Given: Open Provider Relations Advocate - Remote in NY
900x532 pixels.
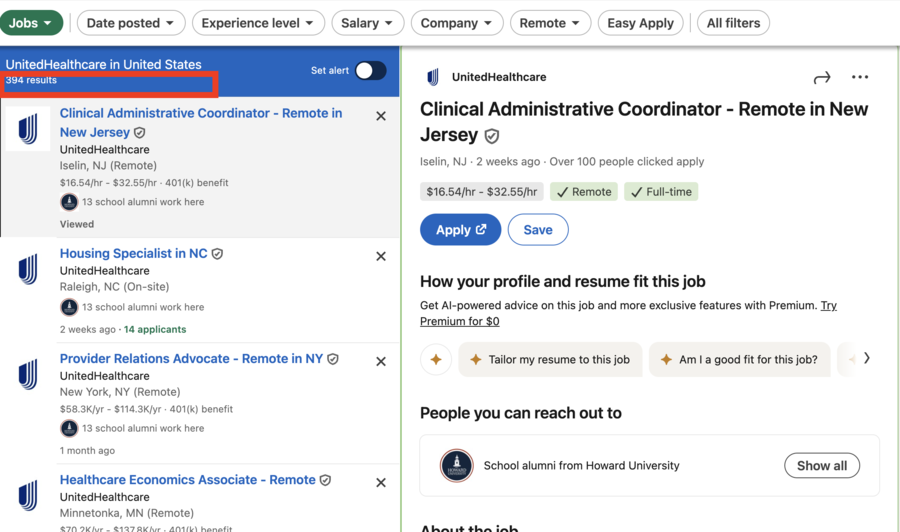Looking at the screenshot, I should tap(191, 359).
